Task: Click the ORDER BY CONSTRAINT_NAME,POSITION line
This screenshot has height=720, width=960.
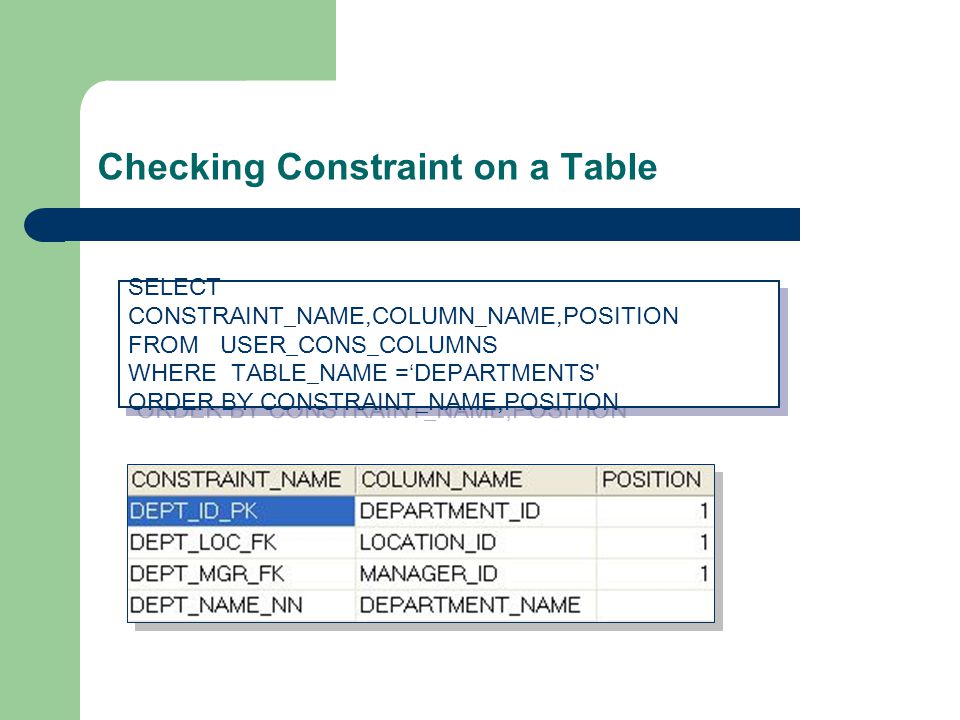Action: 373,402
